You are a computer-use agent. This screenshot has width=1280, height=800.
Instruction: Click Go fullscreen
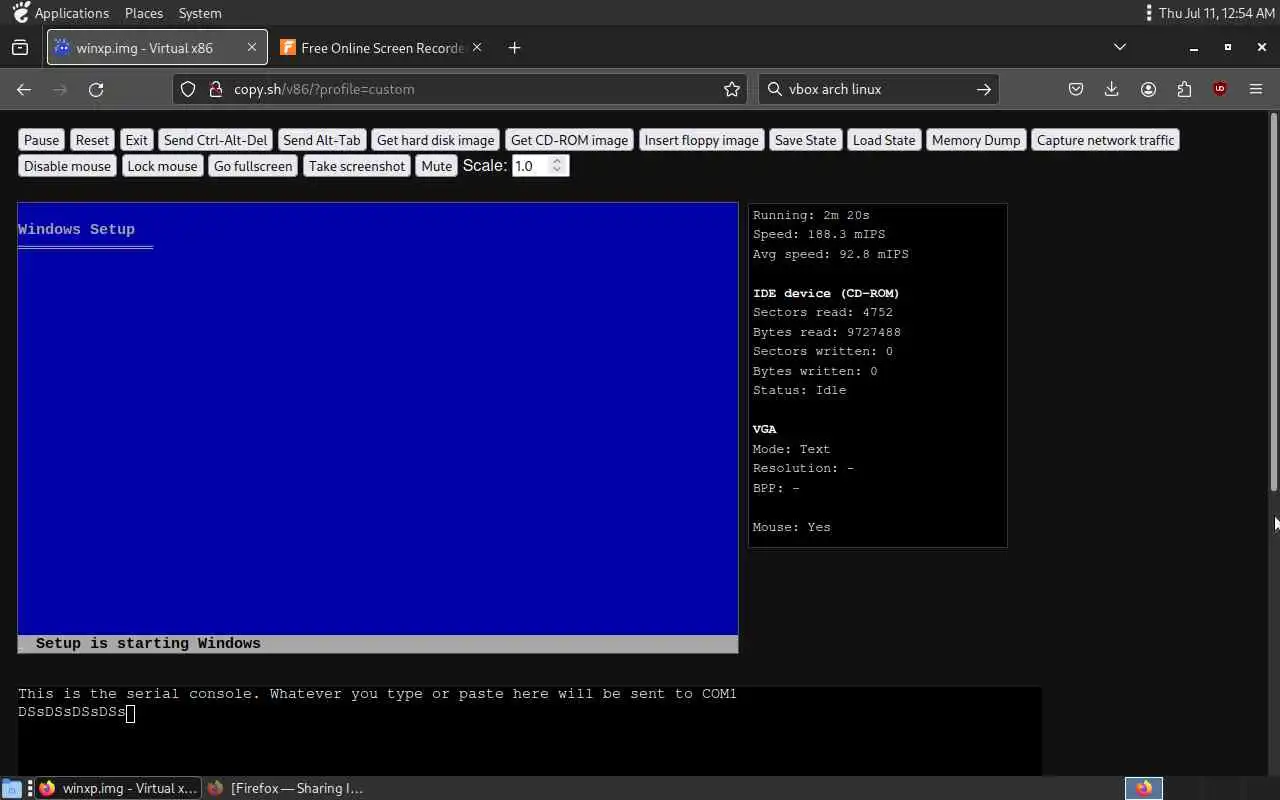(x=253, y=166)
